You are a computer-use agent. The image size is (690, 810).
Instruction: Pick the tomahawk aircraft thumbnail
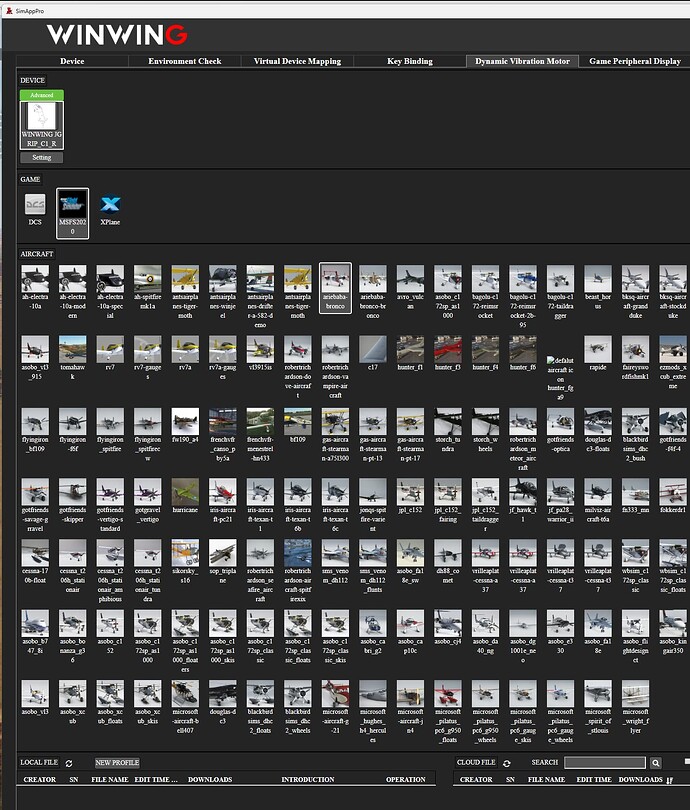pyautogui.click(x=72, y=349)
